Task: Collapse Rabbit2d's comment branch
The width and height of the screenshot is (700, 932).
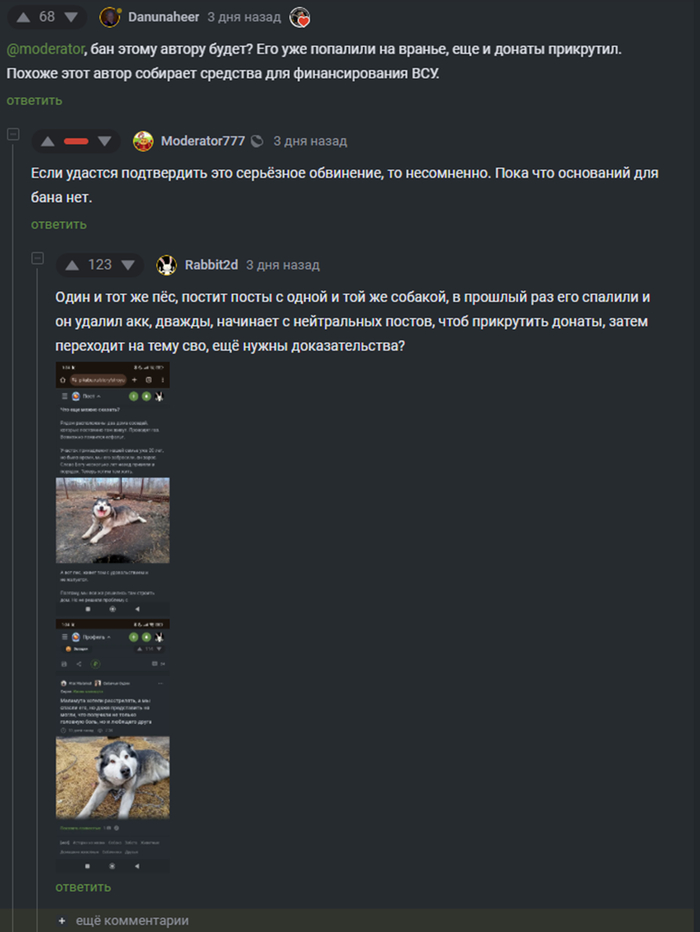Action: coord(37,258)
